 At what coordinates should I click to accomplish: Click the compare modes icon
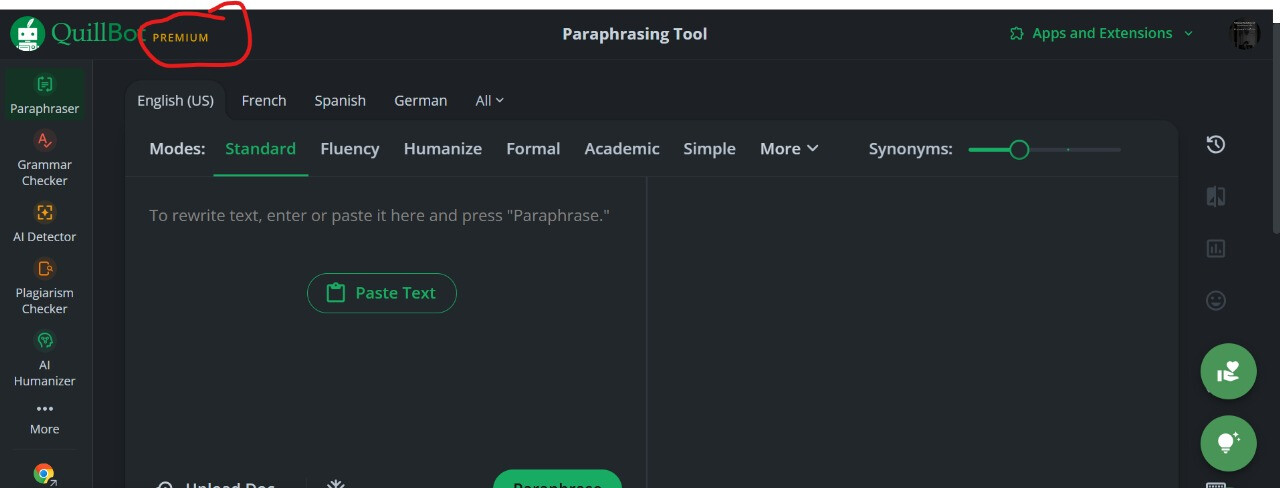[x=1215, y=197]
